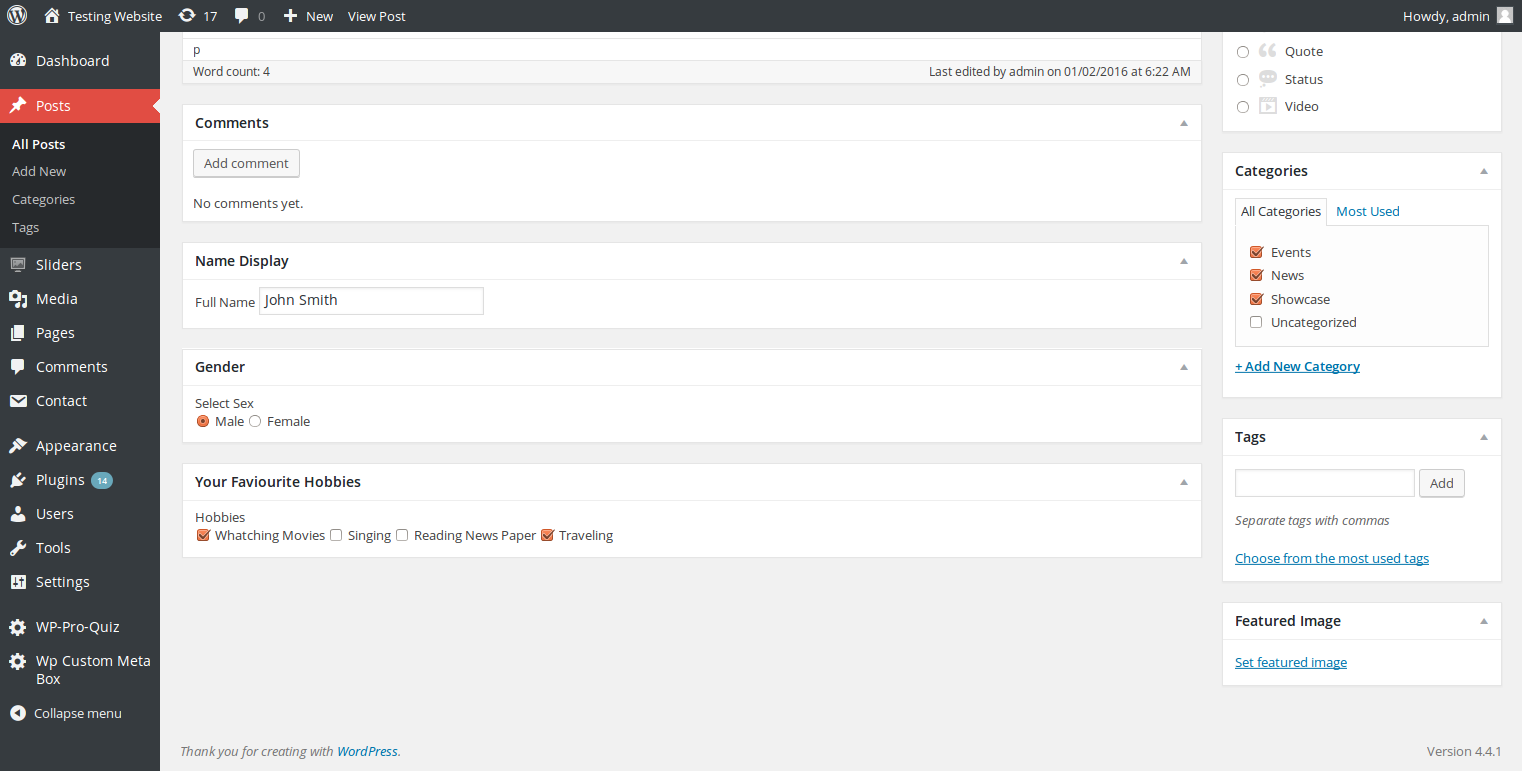Image resolution: width=1522 pixels, height=771 pixels.
Task: Open All Posts submenu item
Action: pyautogui.click(x=39, y=144)
